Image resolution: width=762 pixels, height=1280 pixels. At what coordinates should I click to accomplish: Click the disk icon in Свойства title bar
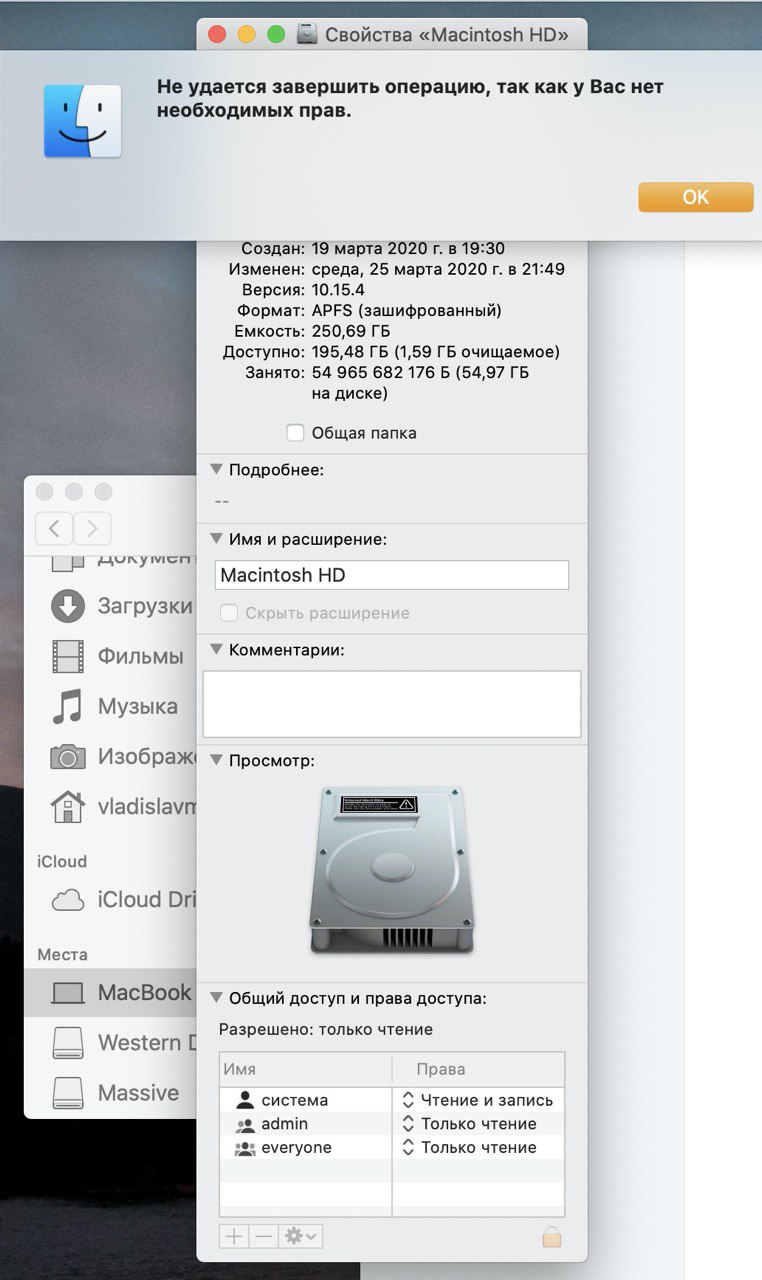(308, 35)
